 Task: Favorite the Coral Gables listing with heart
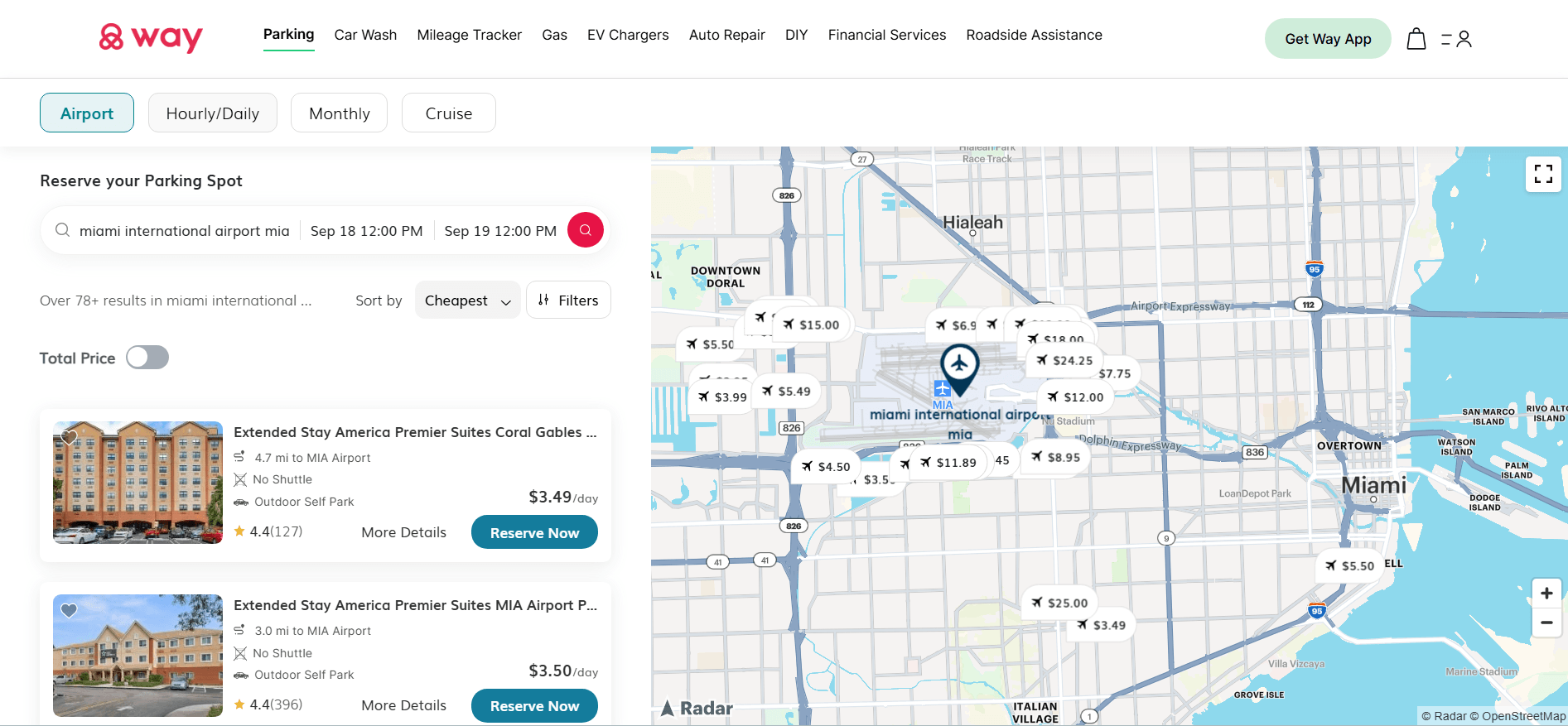pos(69,437)
